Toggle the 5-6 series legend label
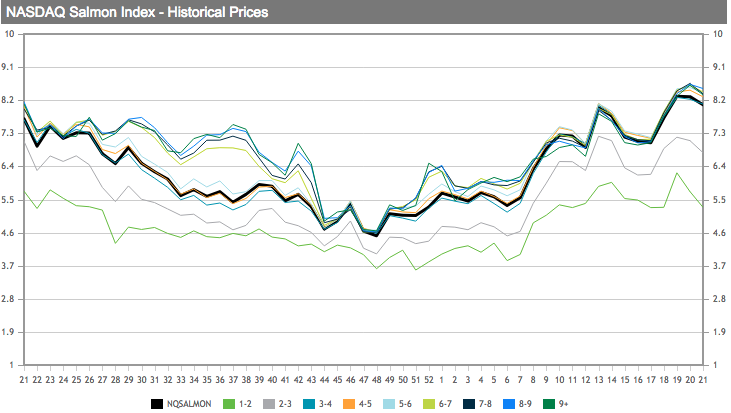Image resolution: width=731 pixels, height=413 pixels. tap(406, 404)
